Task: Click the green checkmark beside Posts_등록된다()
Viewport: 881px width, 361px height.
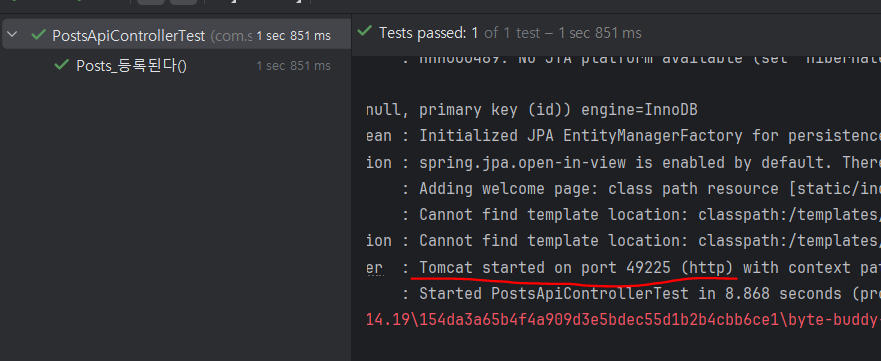Action: (x=61, y=65)
